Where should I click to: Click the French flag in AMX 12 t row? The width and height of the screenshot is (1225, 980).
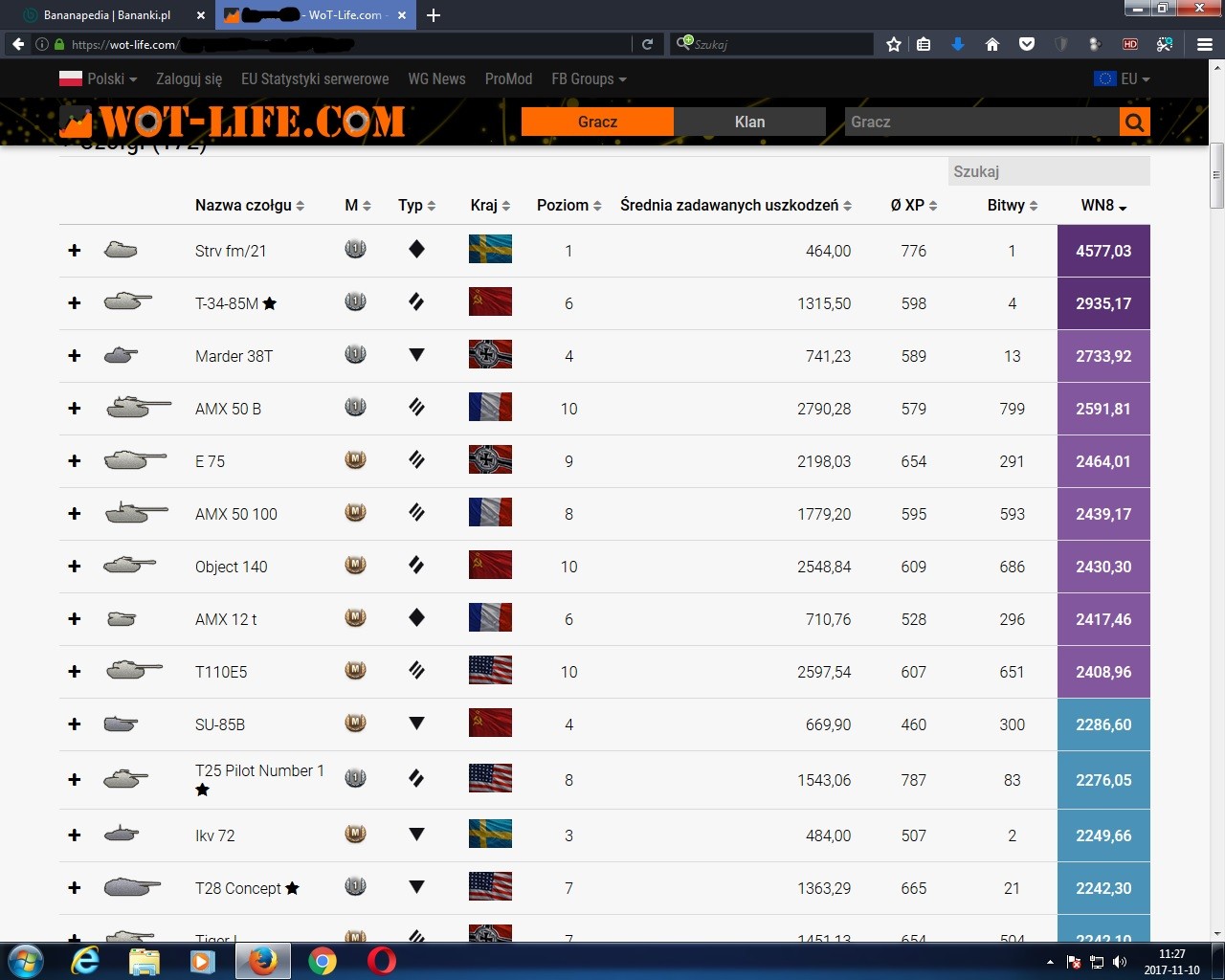coord(490,617)
